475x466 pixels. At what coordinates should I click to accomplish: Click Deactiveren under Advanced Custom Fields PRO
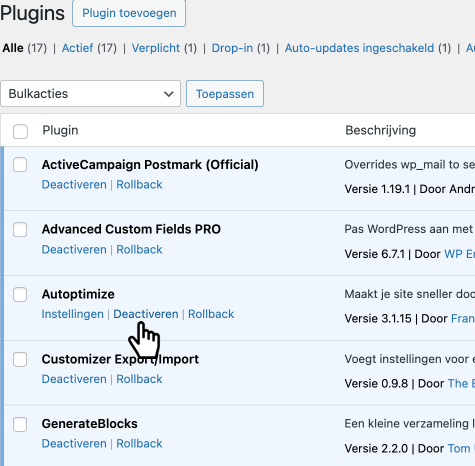(74, 249)
